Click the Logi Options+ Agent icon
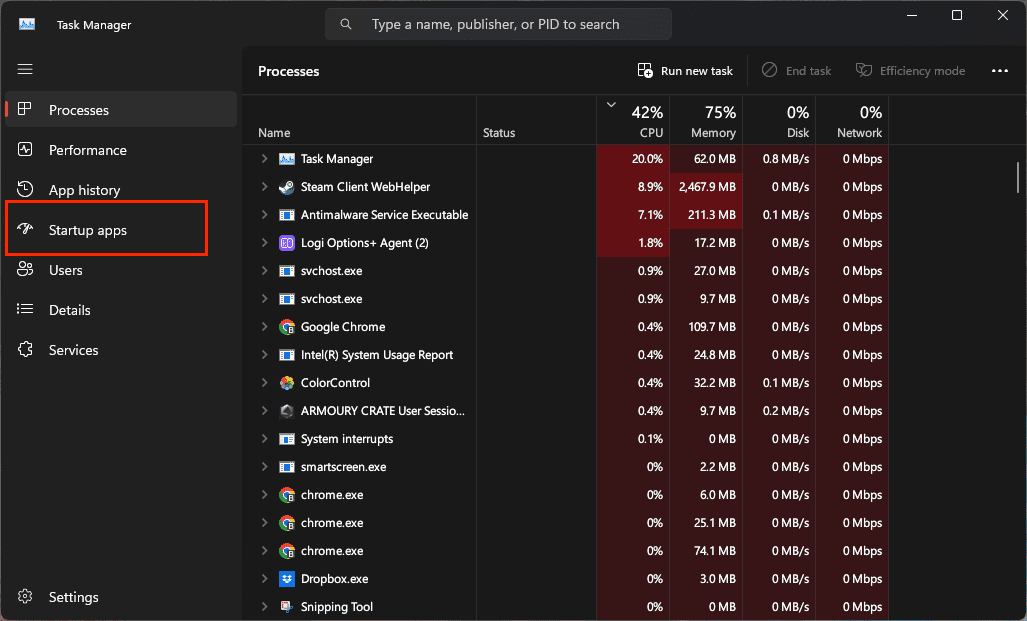 (x=286, y=243)
